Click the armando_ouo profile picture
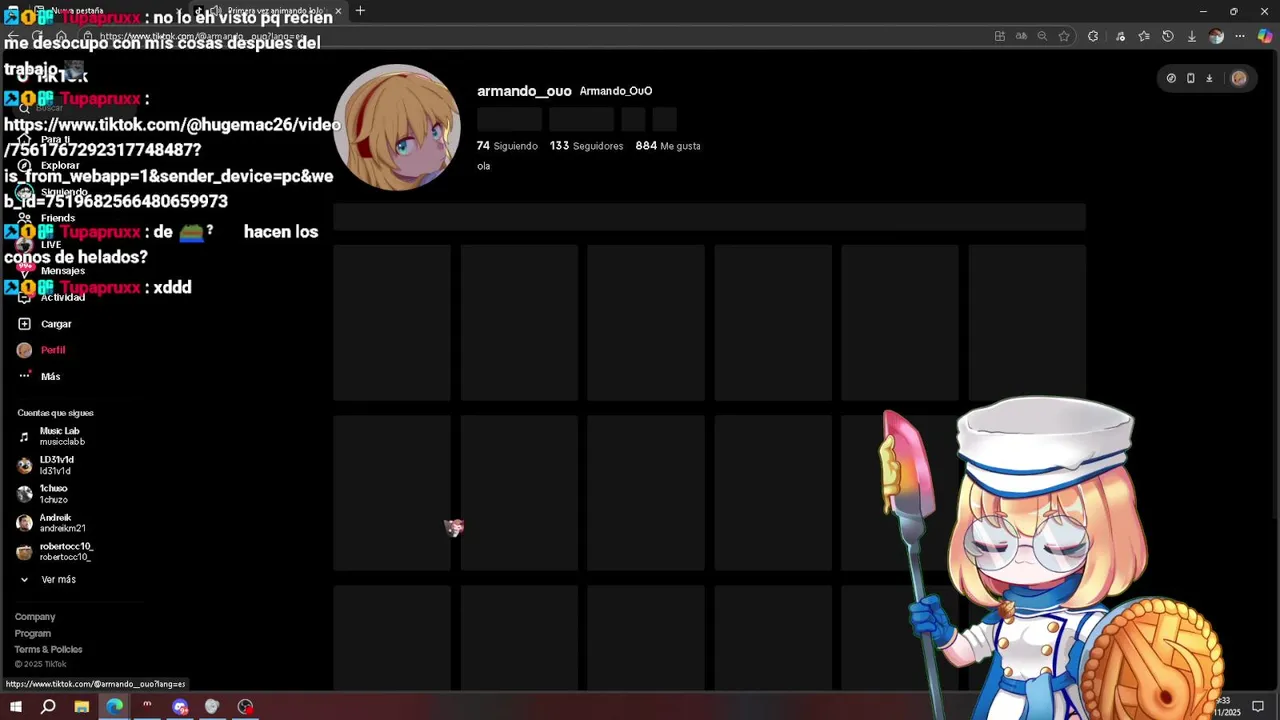1280x720 pixels. pos(397,127)
